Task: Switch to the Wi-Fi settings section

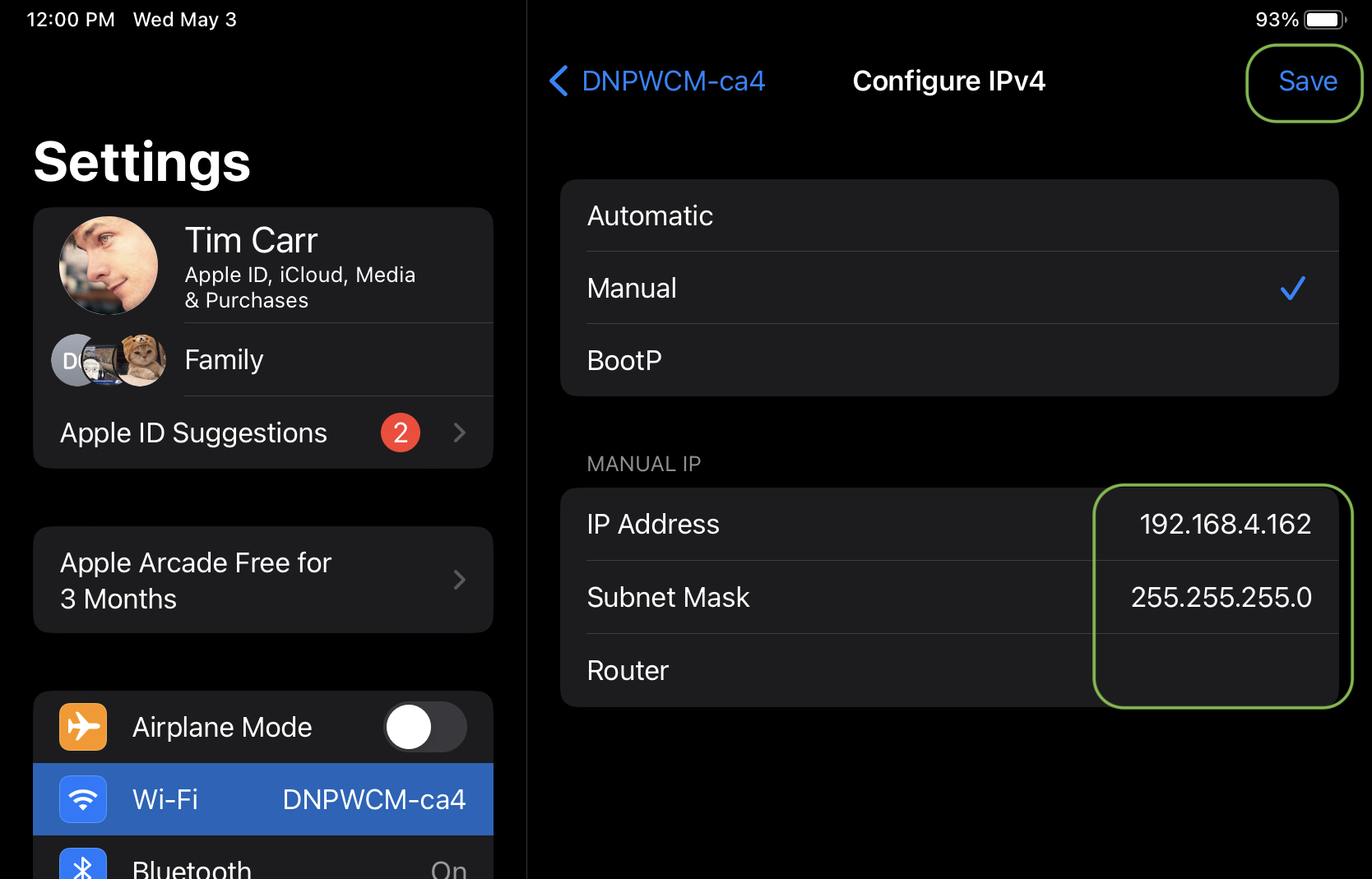Action: [x=262, y=798]
